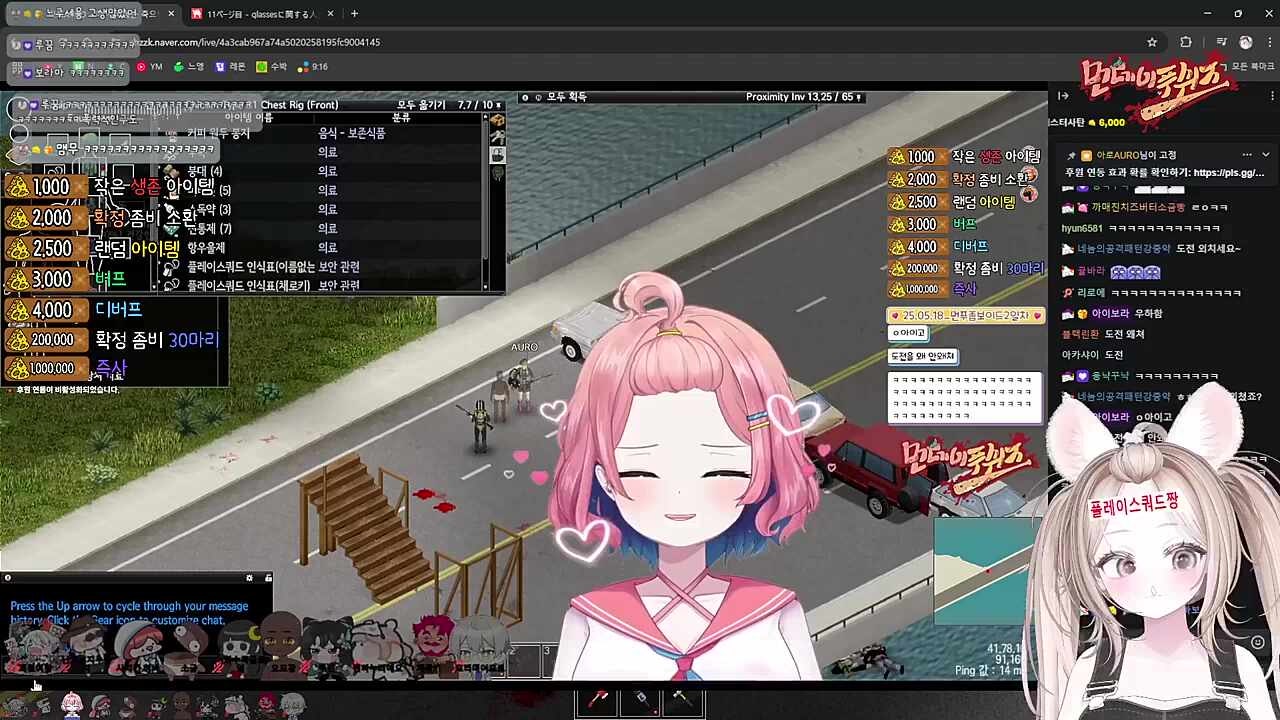The height and width of the screenshot is (720, 1280).
Task: Toggle the in-game chat lock icon
Action: pyautogui.click(x=268, y=578)
